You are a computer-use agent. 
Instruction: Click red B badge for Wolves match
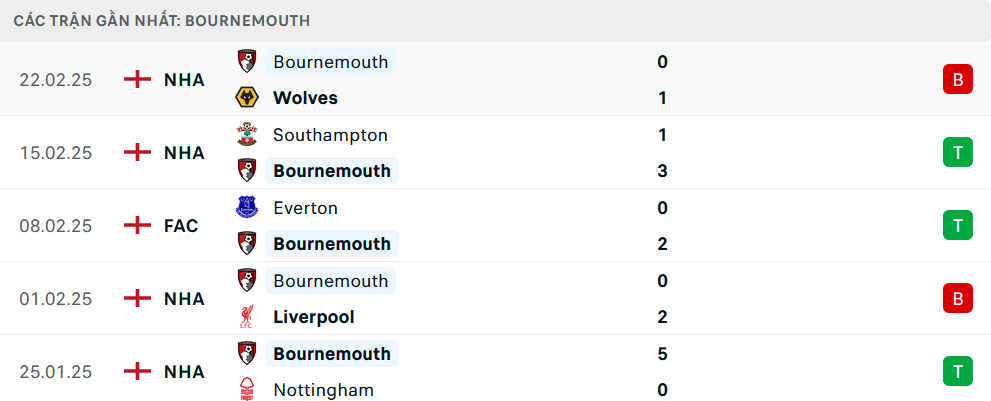coord(957,80)
